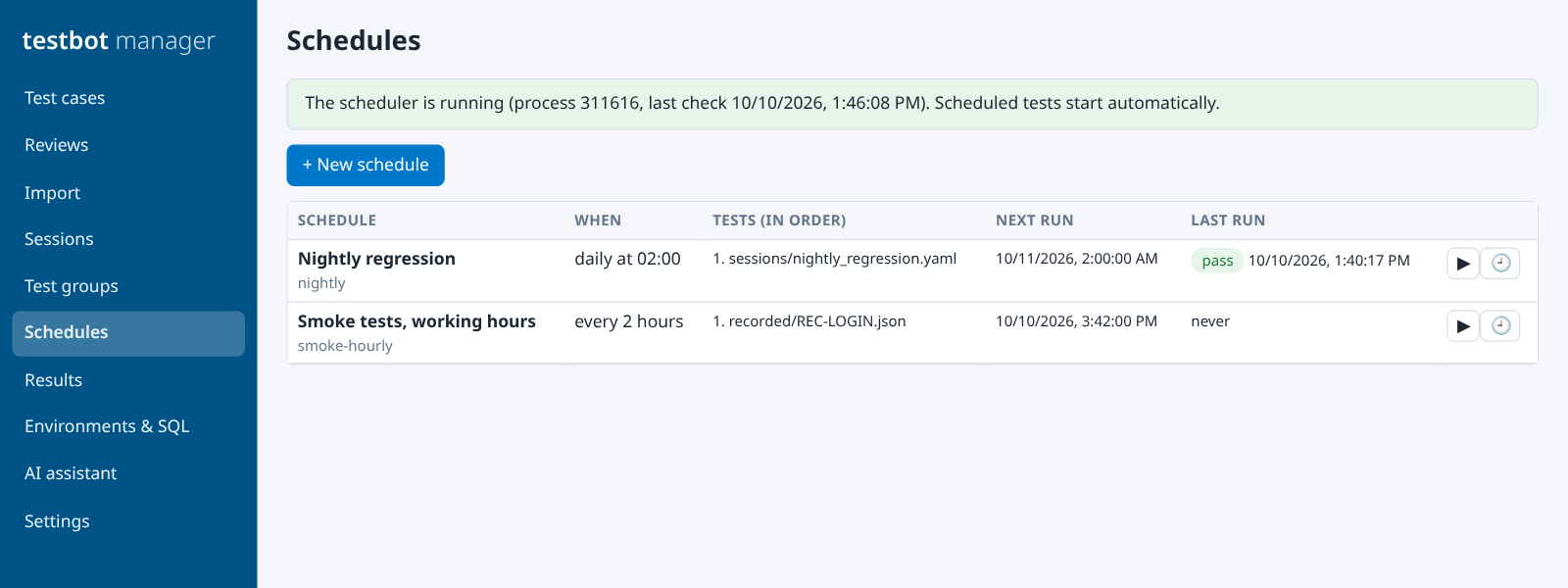The image size is (1568, 588).
Task: Click the LAST RUN column header
Action: 1228,220
